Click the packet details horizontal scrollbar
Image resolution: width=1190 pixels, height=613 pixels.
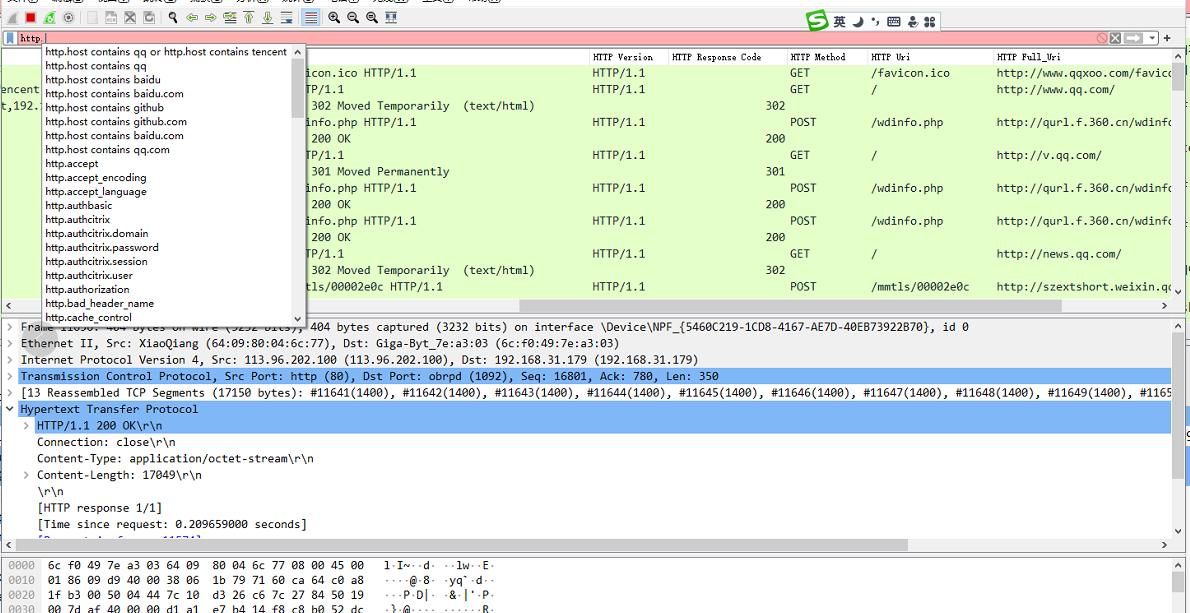pyautogui.click(x=460, y=545)
